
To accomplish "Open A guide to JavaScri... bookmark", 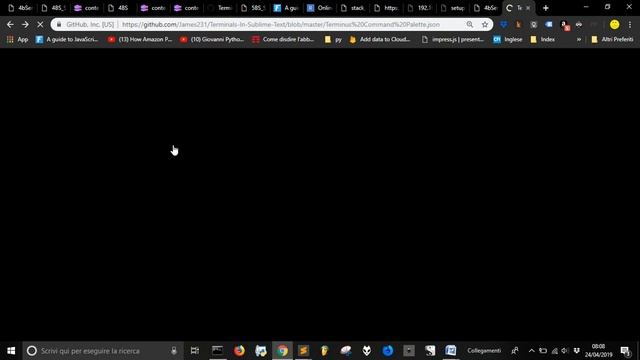I will 67,39.
